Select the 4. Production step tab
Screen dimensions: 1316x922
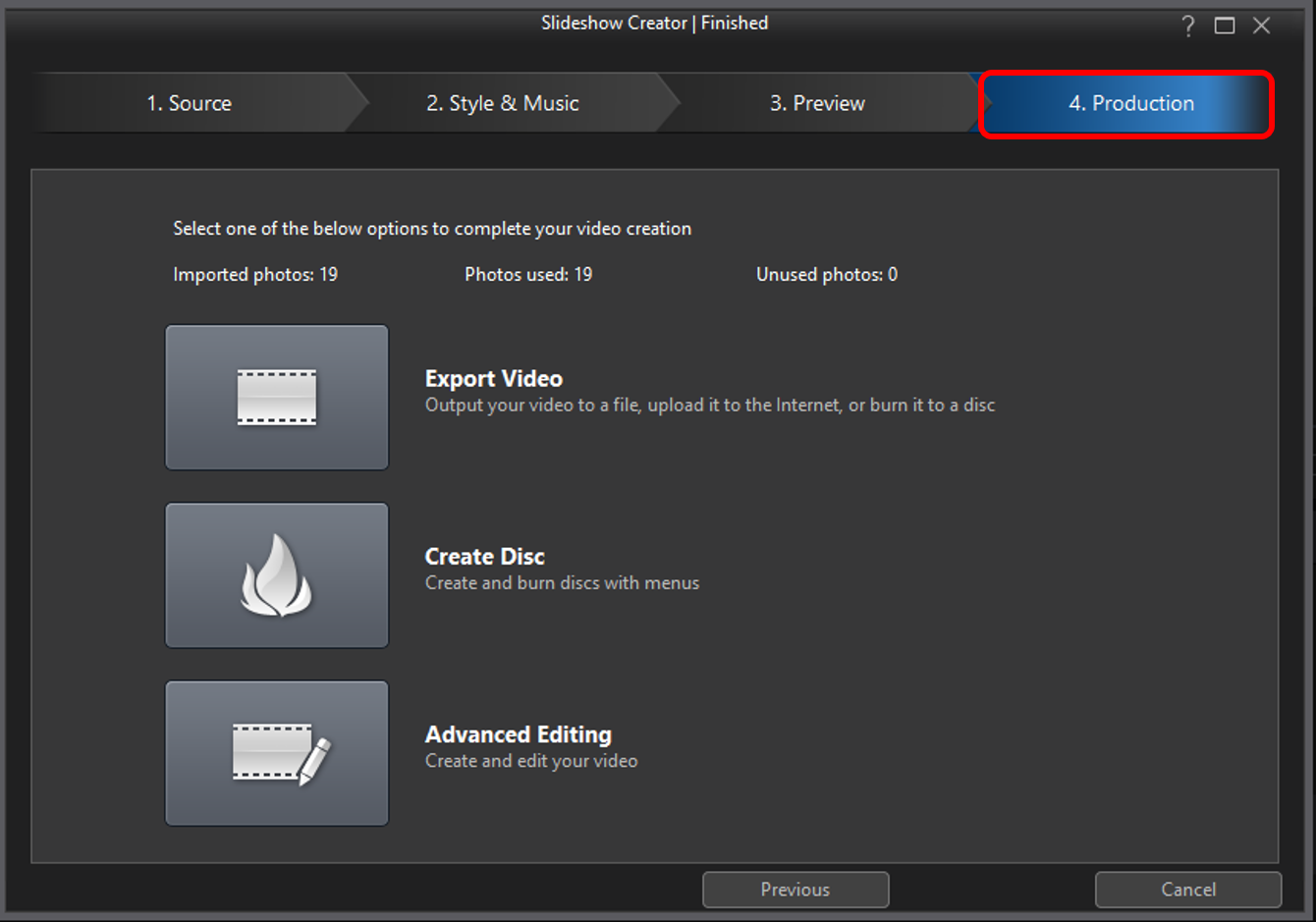click(x=1131, y=103)
